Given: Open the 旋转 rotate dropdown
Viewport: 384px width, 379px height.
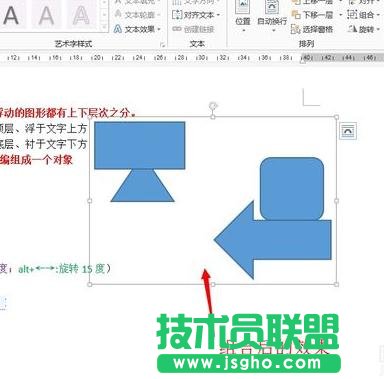Looking at the screenshot, I should (x=363, y=29).
